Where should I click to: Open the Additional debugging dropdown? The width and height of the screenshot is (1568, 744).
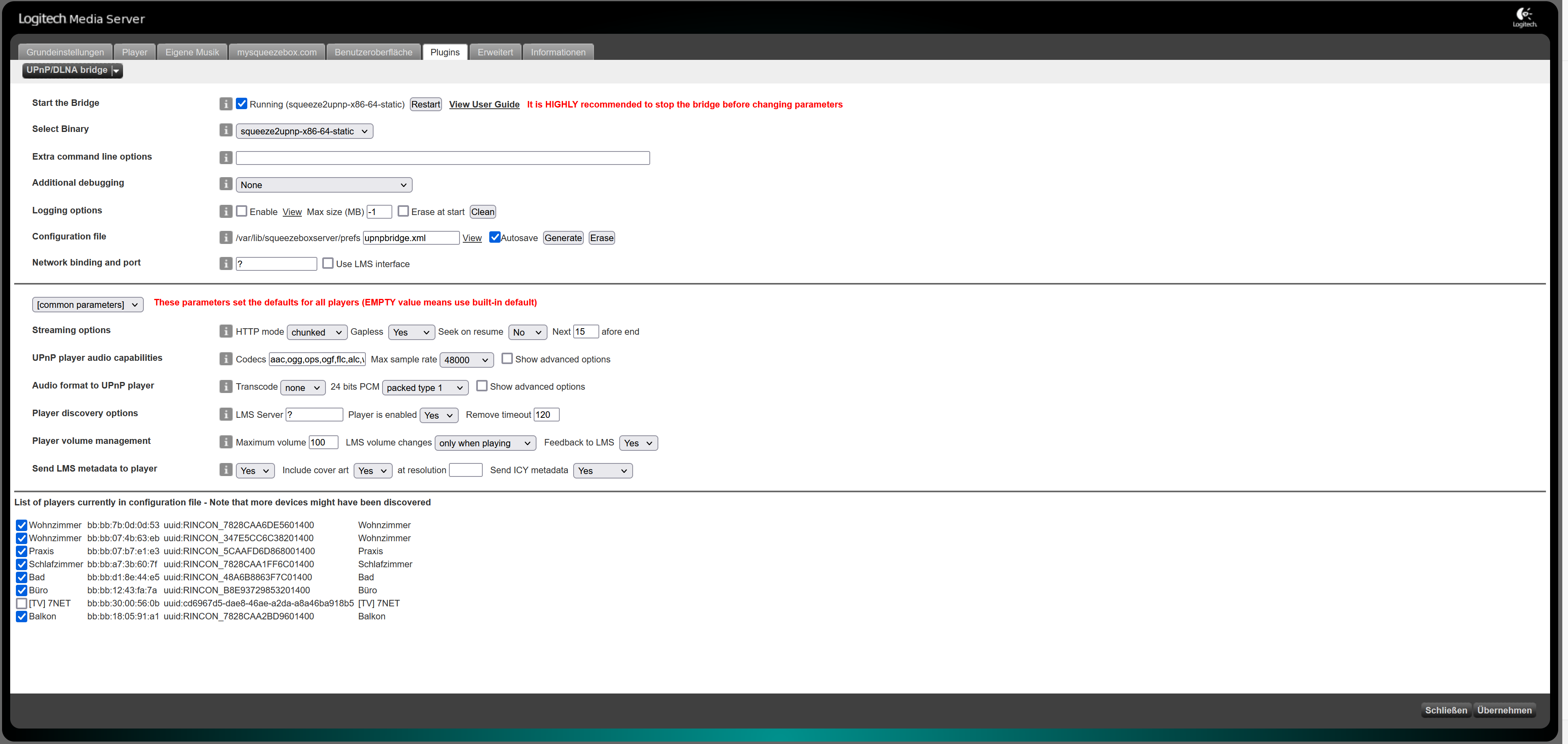pos(324,185)
